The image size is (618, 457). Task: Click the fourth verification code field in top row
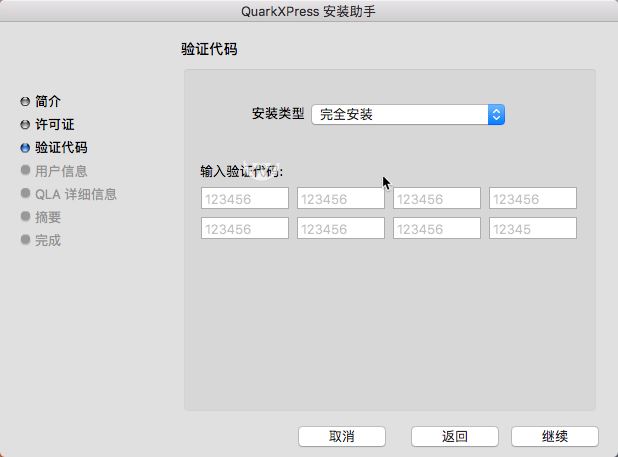coord(533,198)
